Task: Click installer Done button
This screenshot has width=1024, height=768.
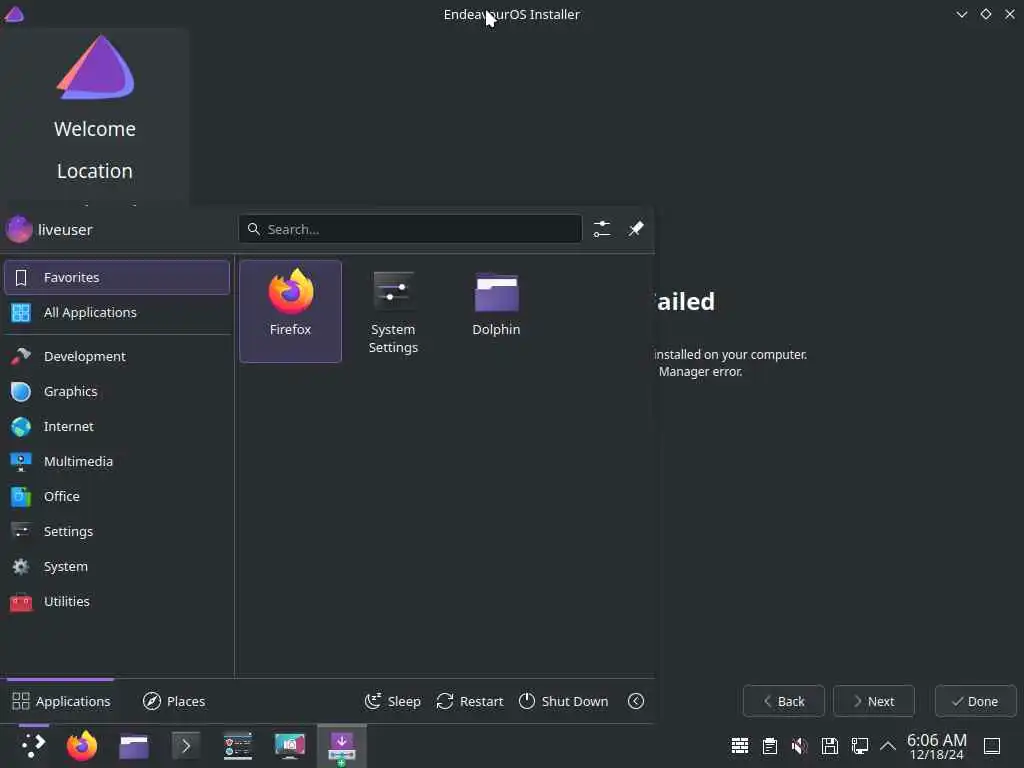Action: pyautogui.click(x=976, y=701)
